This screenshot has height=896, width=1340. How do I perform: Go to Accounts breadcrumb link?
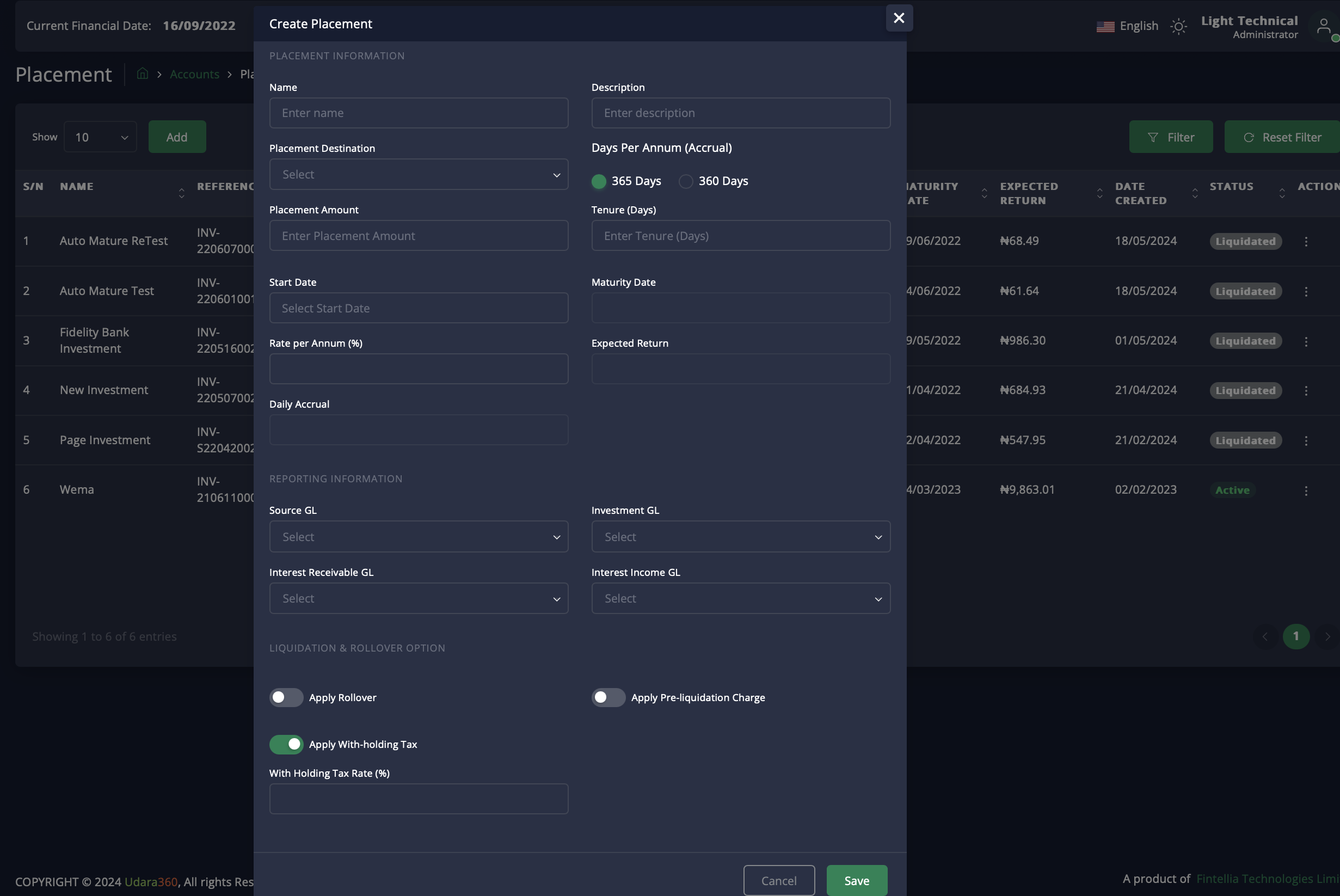(x=194, y=74)
